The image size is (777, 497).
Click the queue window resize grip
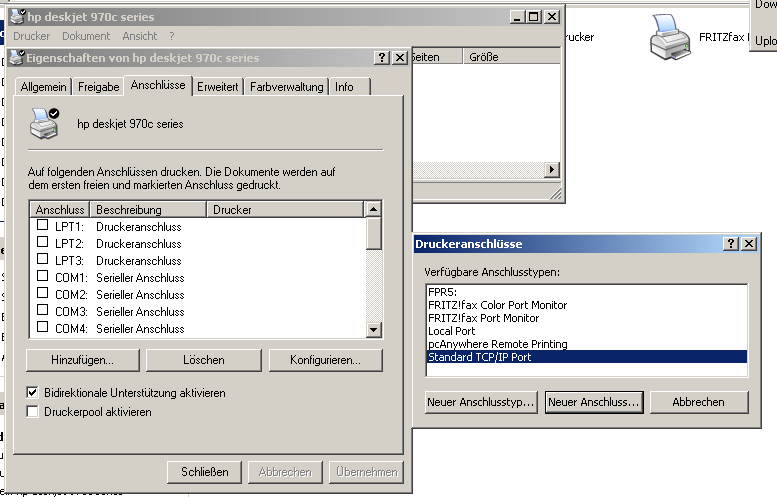(x=555, y=193)
